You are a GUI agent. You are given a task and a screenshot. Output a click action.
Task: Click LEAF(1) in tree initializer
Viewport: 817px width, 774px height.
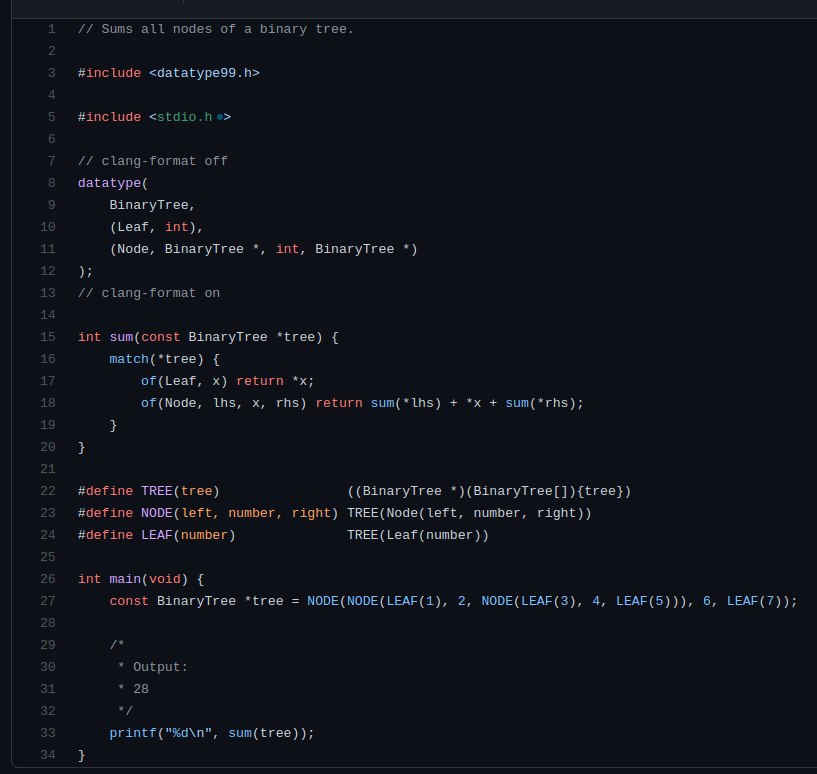click(414, 601)
